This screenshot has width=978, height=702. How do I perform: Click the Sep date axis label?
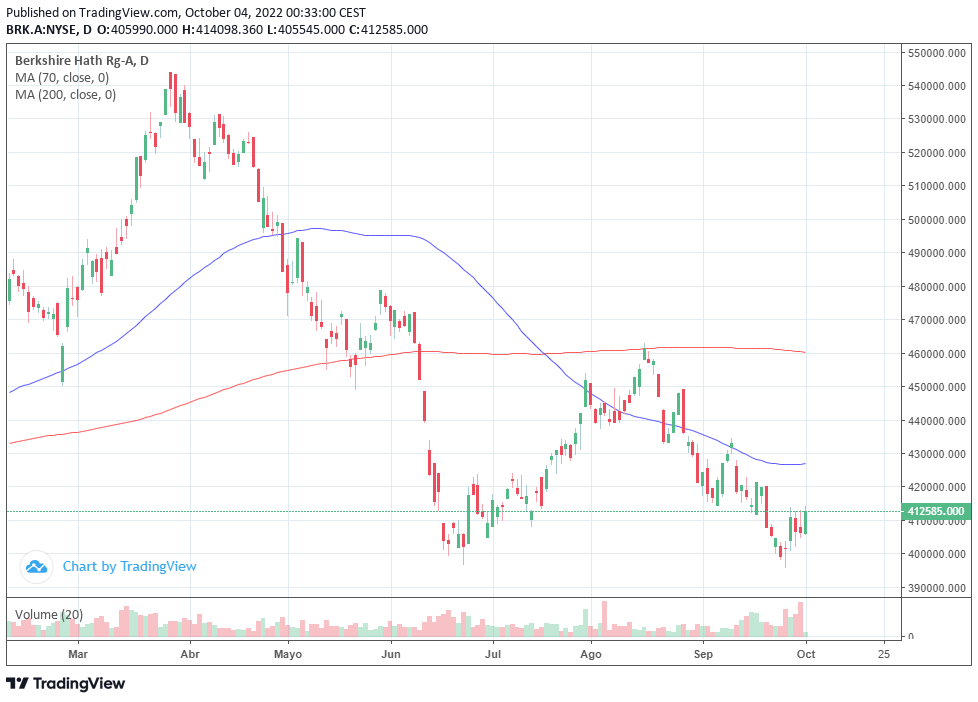[703, 655]
